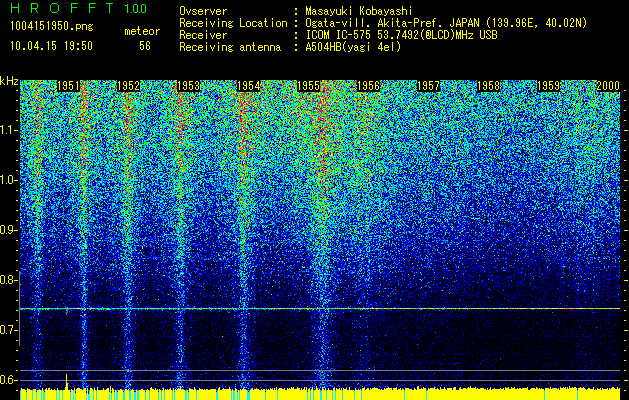
Task: Click the meteor label
Action: [x=142, y=31]
